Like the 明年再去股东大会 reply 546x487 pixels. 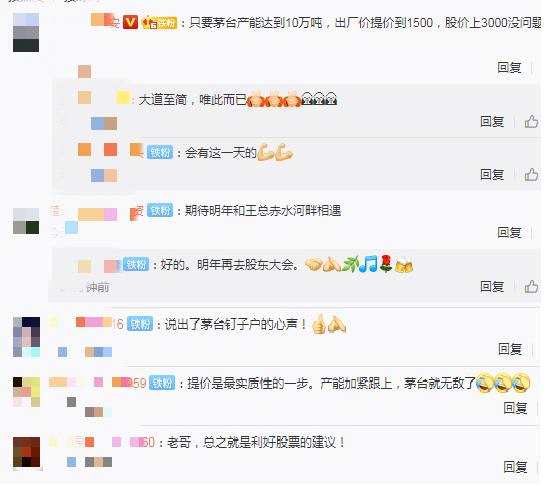coord(531,287)
